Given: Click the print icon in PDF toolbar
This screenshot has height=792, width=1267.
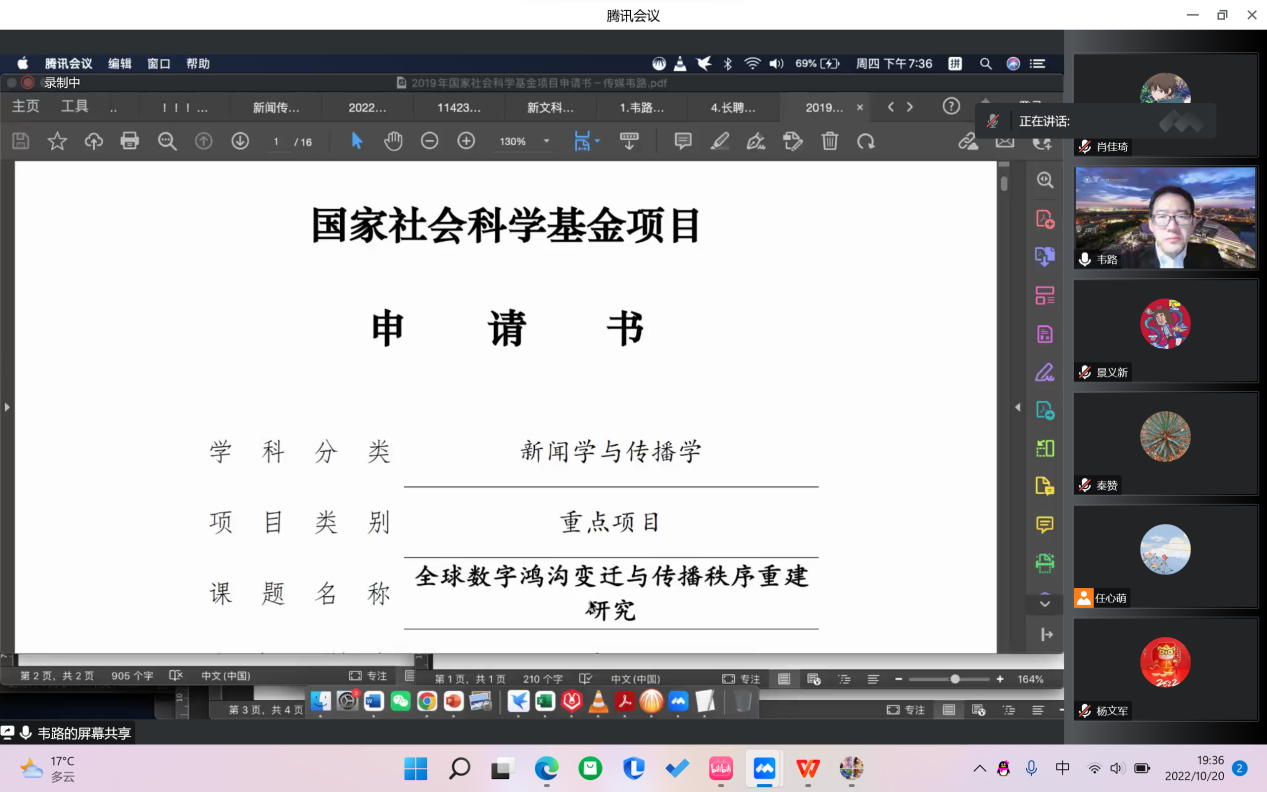Looking at the screenshot, I should click(130, 141).
